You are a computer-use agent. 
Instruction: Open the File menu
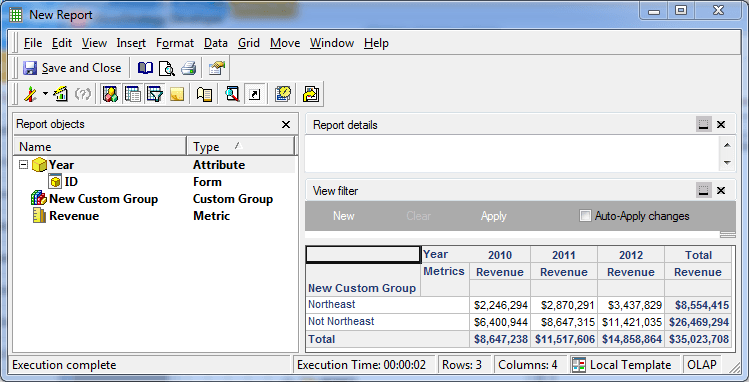[x=33, y=43]
